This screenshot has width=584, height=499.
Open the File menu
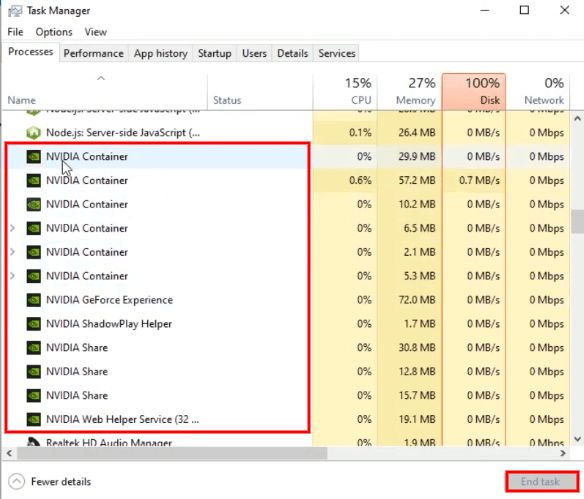click(15, 32)
